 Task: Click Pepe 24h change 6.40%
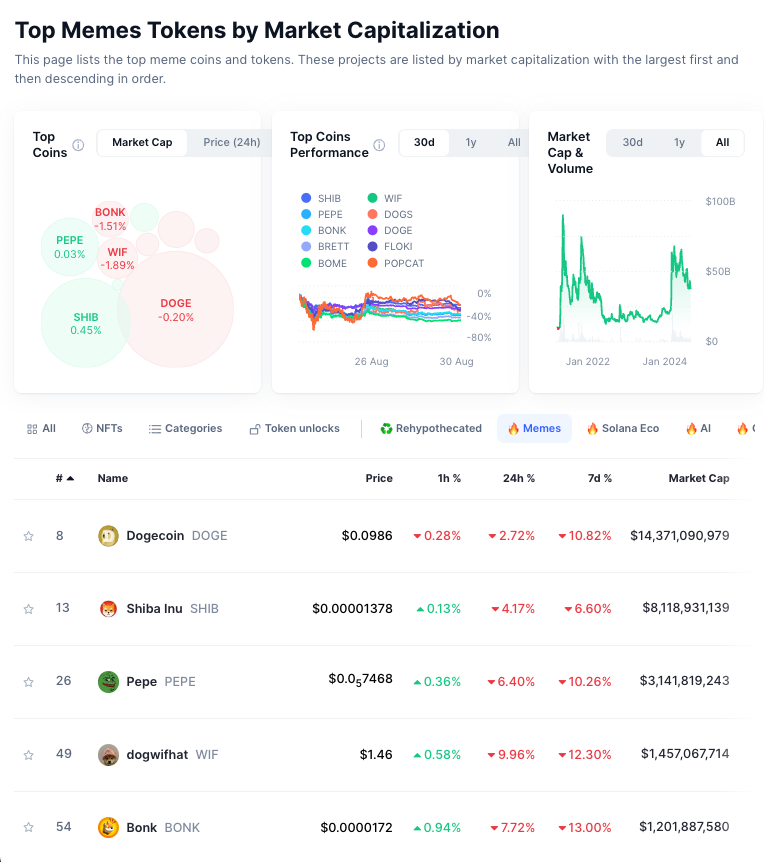[511, 682]
